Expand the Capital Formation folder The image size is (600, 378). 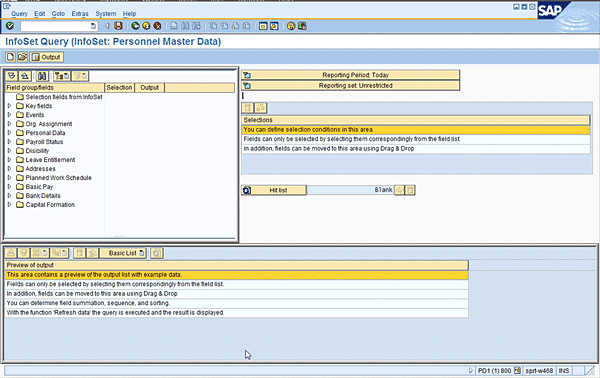point(9,204)
